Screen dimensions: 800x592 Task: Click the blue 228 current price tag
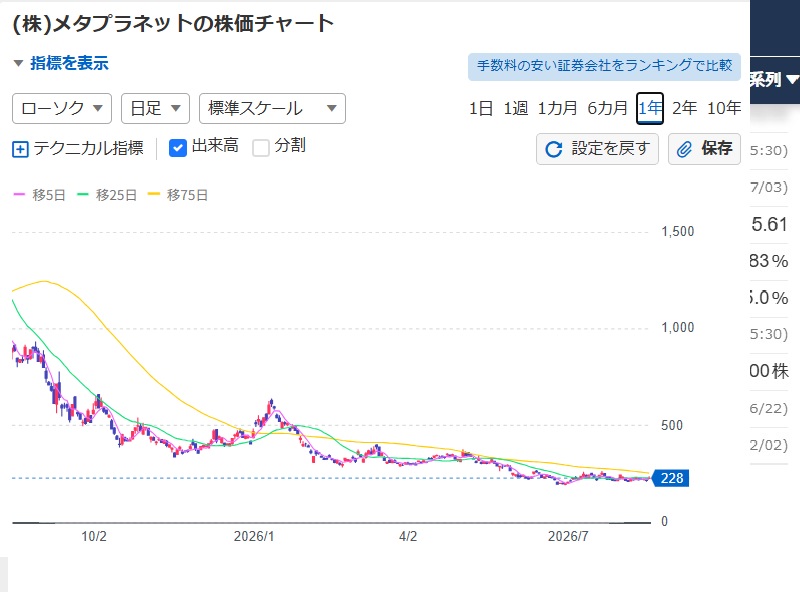click(x=671, y=478)
